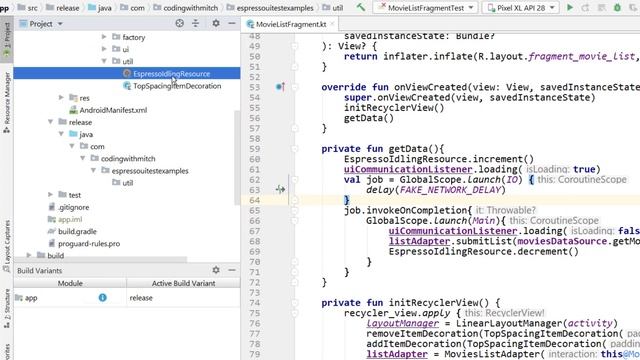Image resolution: width=640 pixels, height=360 pixels.
Task: Hide the Project panel with minus icon
Action: 232,24
